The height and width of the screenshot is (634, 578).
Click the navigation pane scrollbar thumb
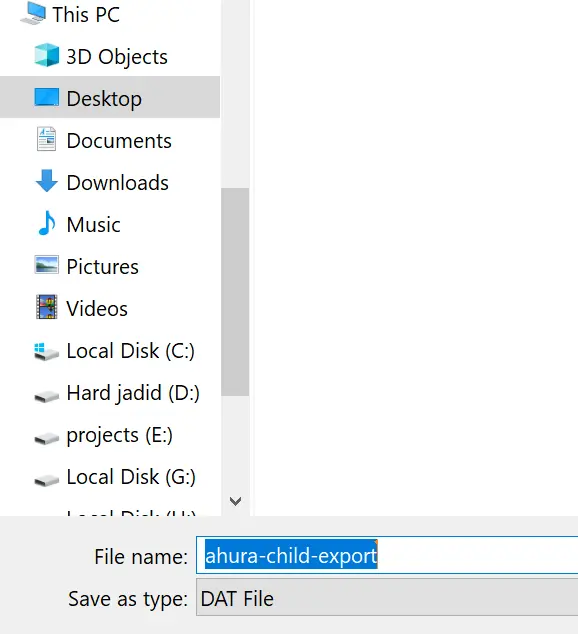click(235, 292)
